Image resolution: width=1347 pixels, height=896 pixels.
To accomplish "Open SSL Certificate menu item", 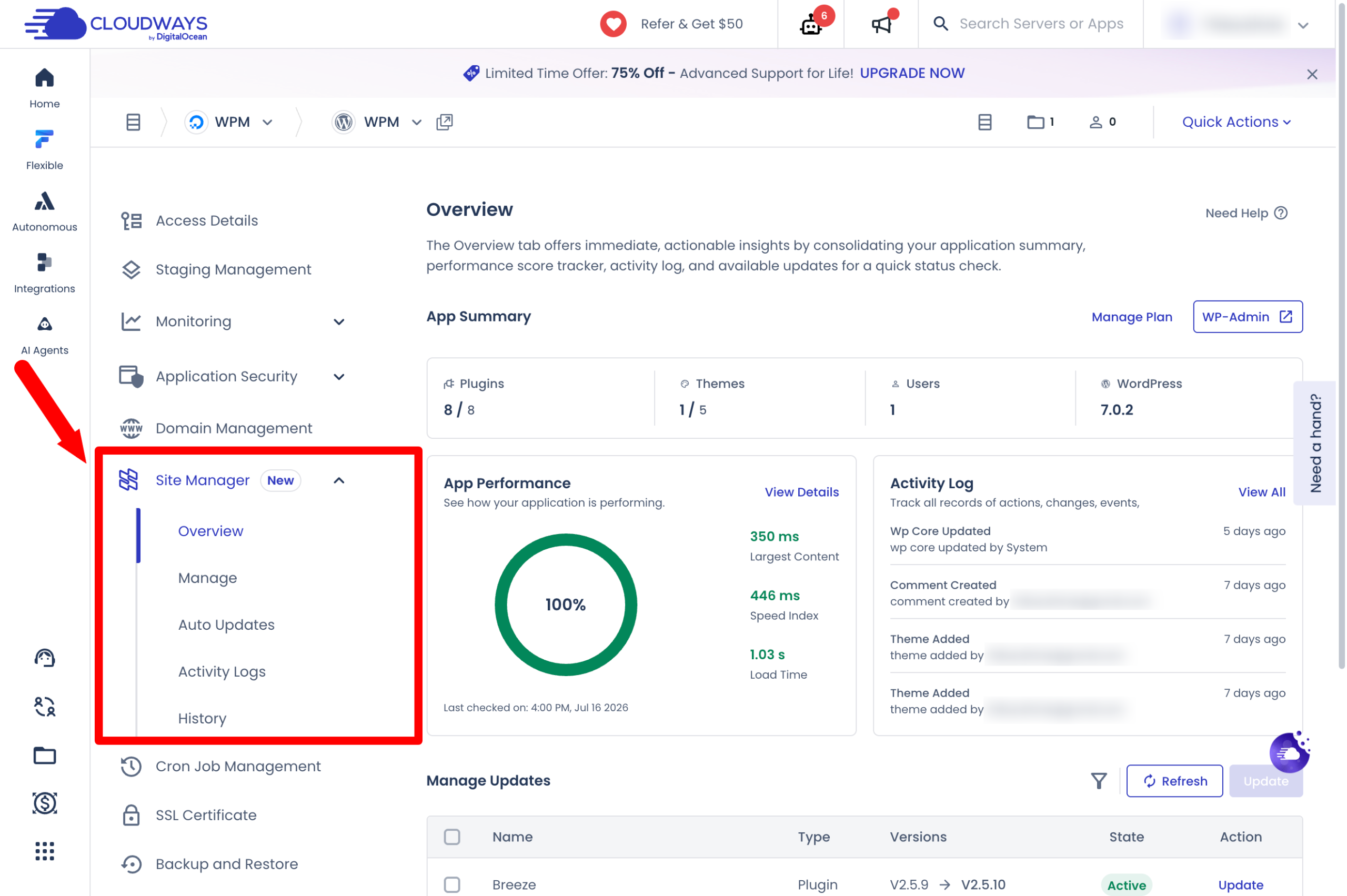I will 206,816.
